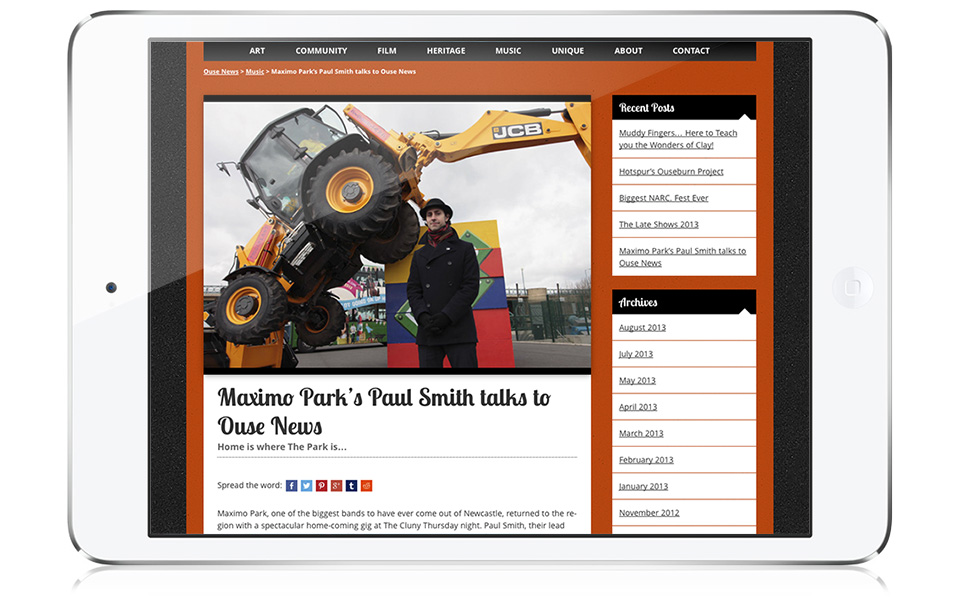Open the November 2012 archive
Viewport: 960px width, 600px height.
pos(649,513)
